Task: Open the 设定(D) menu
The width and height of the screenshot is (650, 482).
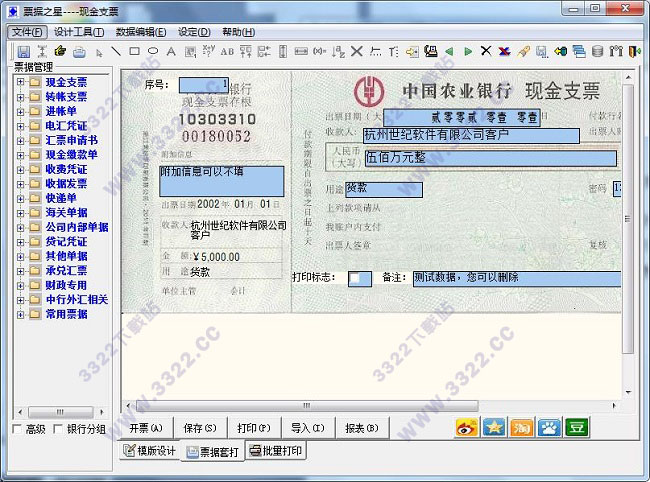Action: pyautogui.click(x=194, y=32)
